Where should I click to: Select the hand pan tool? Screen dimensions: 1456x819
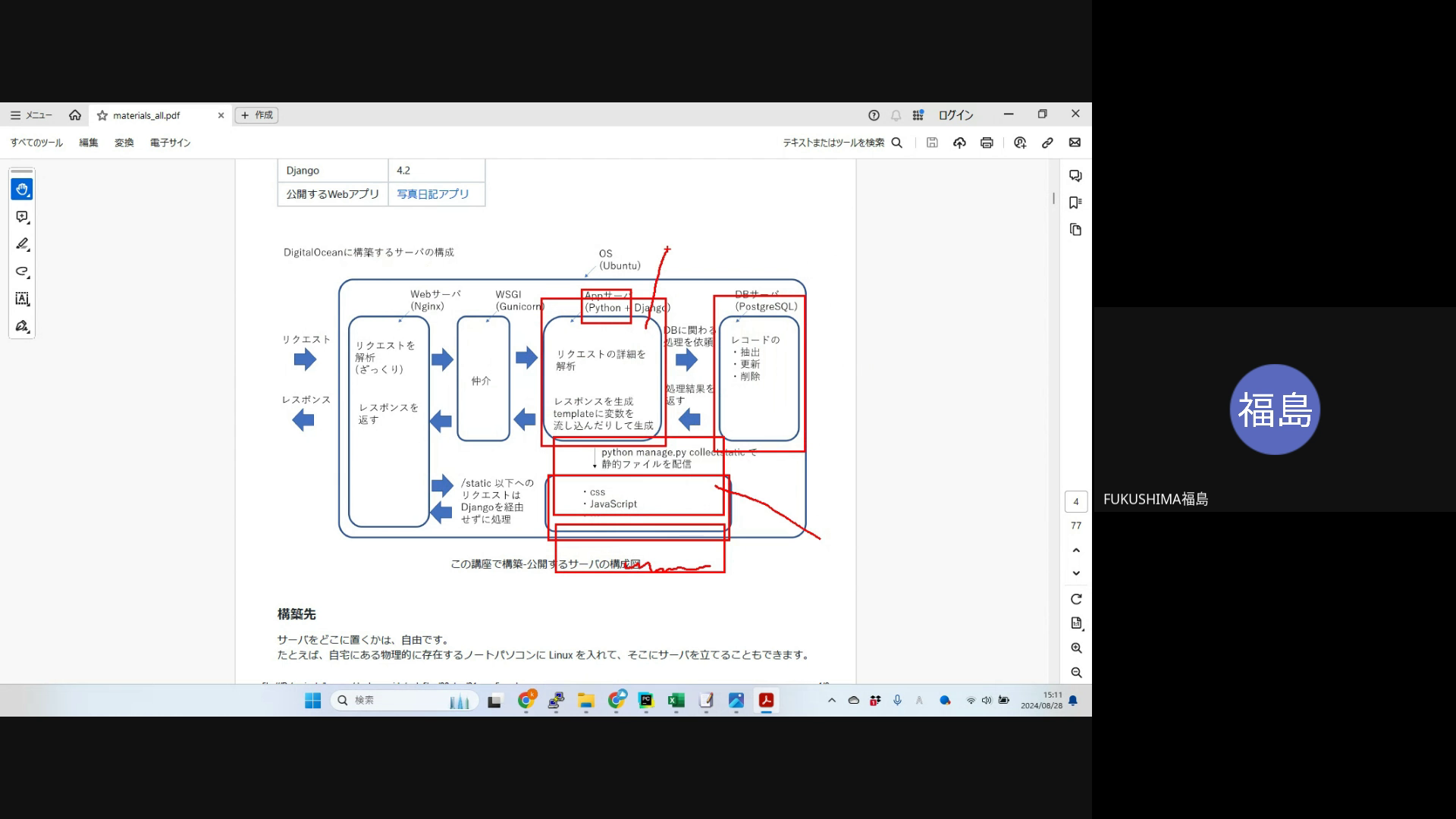coord(22,190)
